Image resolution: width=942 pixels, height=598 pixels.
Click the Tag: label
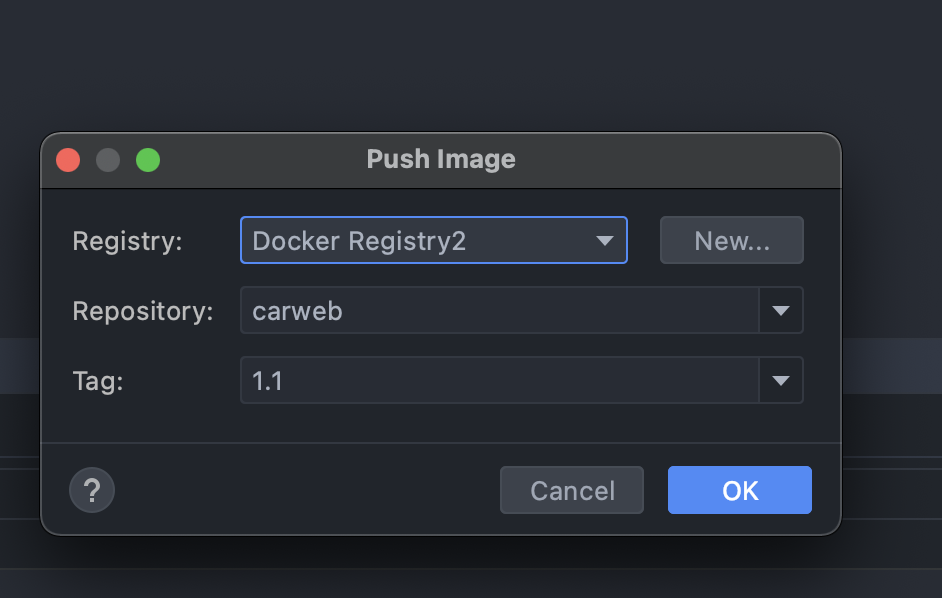point(98,381)
